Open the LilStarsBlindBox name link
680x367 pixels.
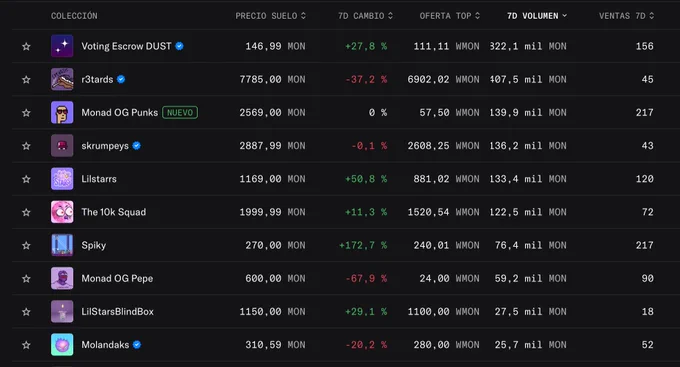pos(118,311)
